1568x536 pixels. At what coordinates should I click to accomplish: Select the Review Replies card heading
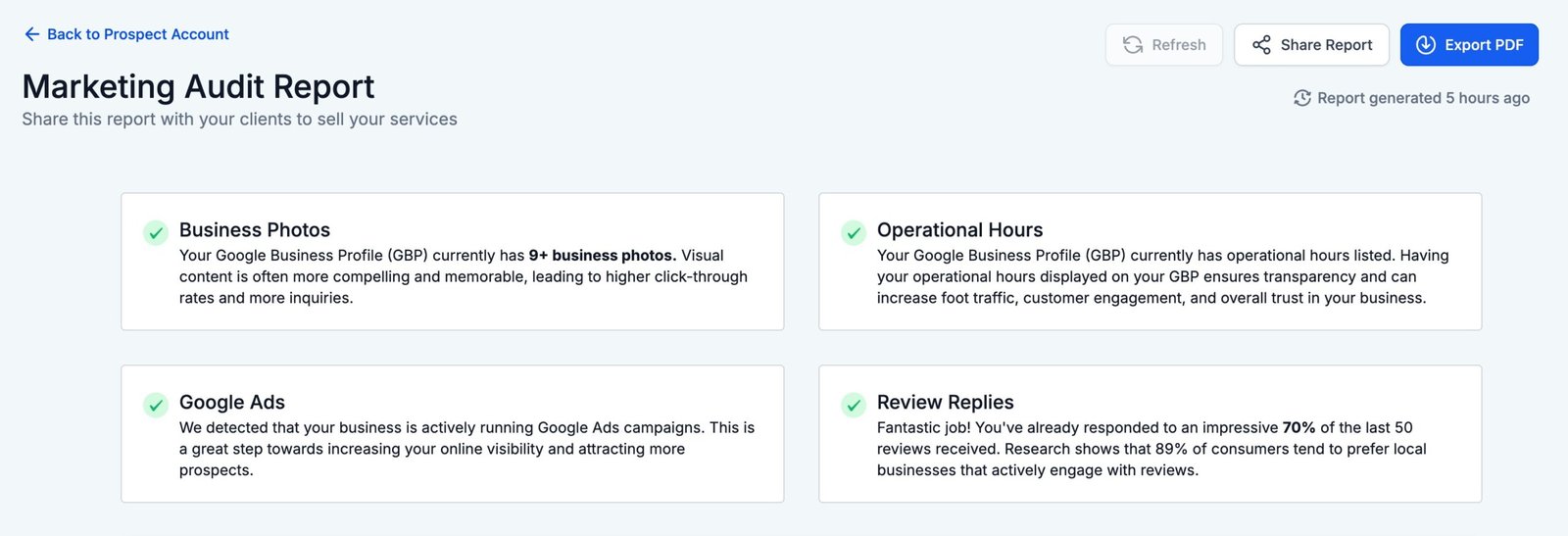[945, 403]
